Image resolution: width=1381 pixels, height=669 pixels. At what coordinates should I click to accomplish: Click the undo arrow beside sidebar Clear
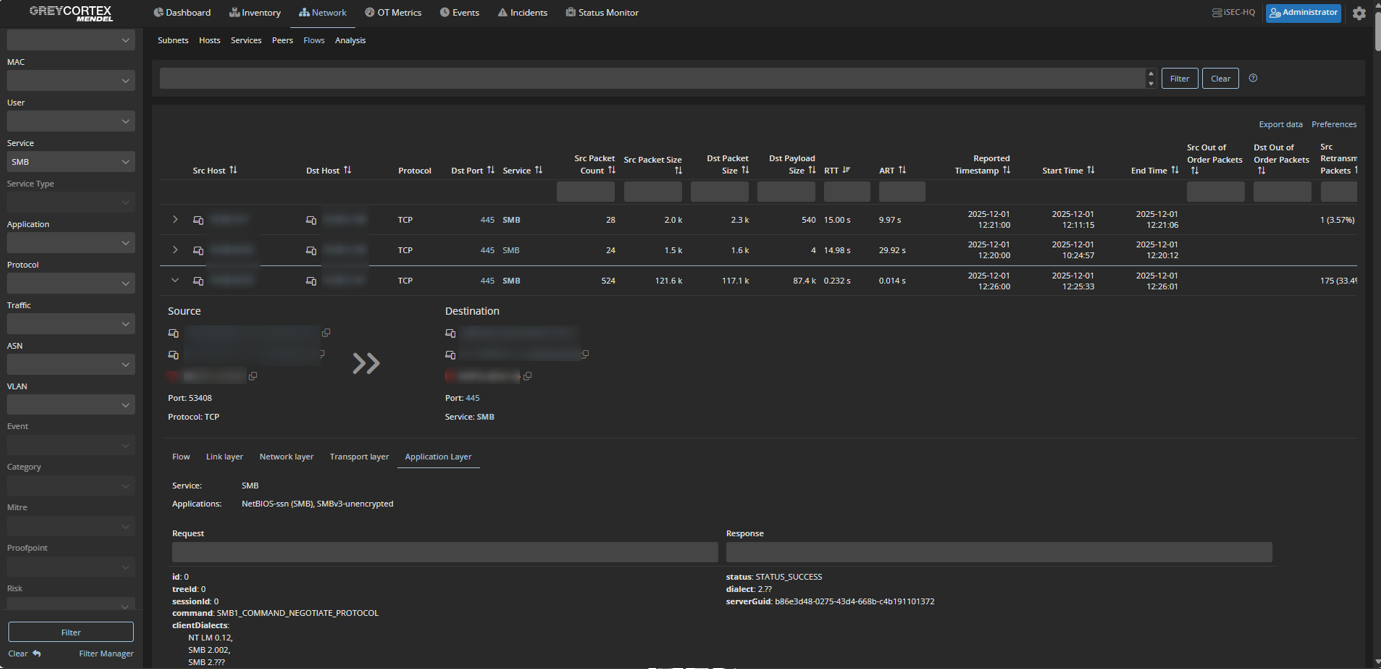37,653
